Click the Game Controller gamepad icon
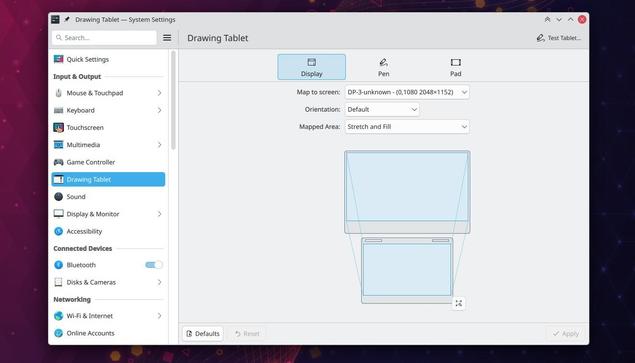Image resolution: width=635 pixels, height=363 pixels. click(x=58, y=162)
